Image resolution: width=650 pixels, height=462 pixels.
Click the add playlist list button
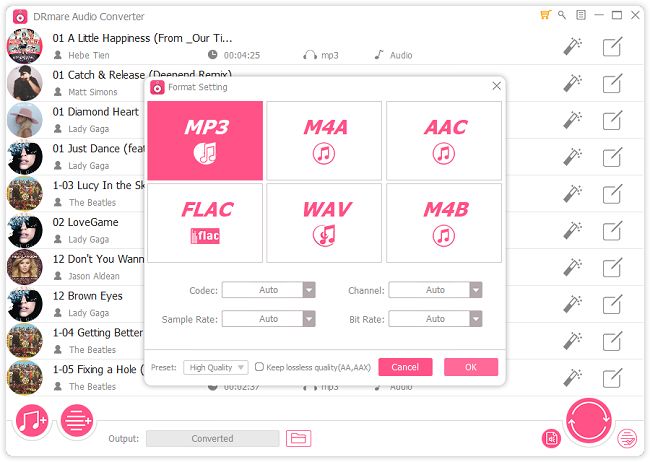tap(77, 421)
